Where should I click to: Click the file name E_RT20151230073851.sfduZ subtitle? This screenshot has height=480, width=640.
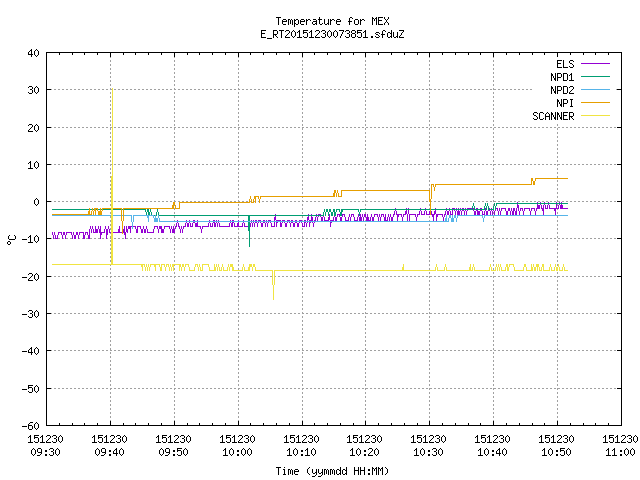pos(332,34)
